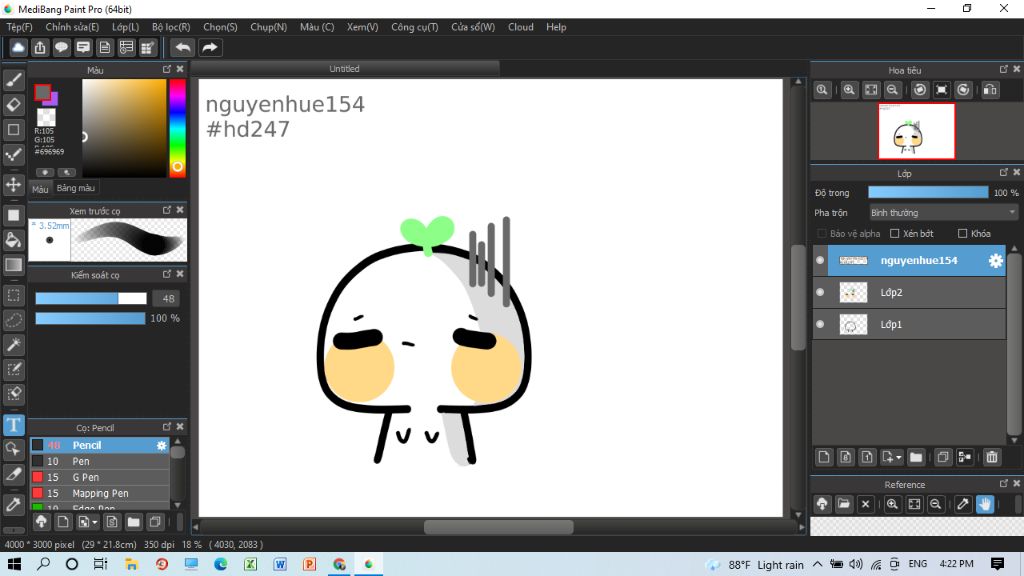Open the Tệp(F) menu
1024x576 pixels.
[20, 27]
